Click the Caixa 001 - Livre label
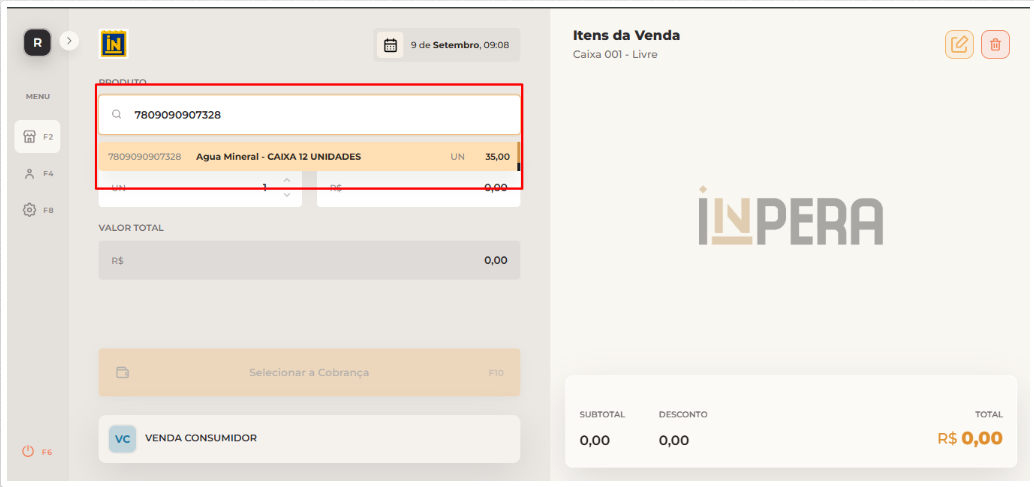 (615, 54)
